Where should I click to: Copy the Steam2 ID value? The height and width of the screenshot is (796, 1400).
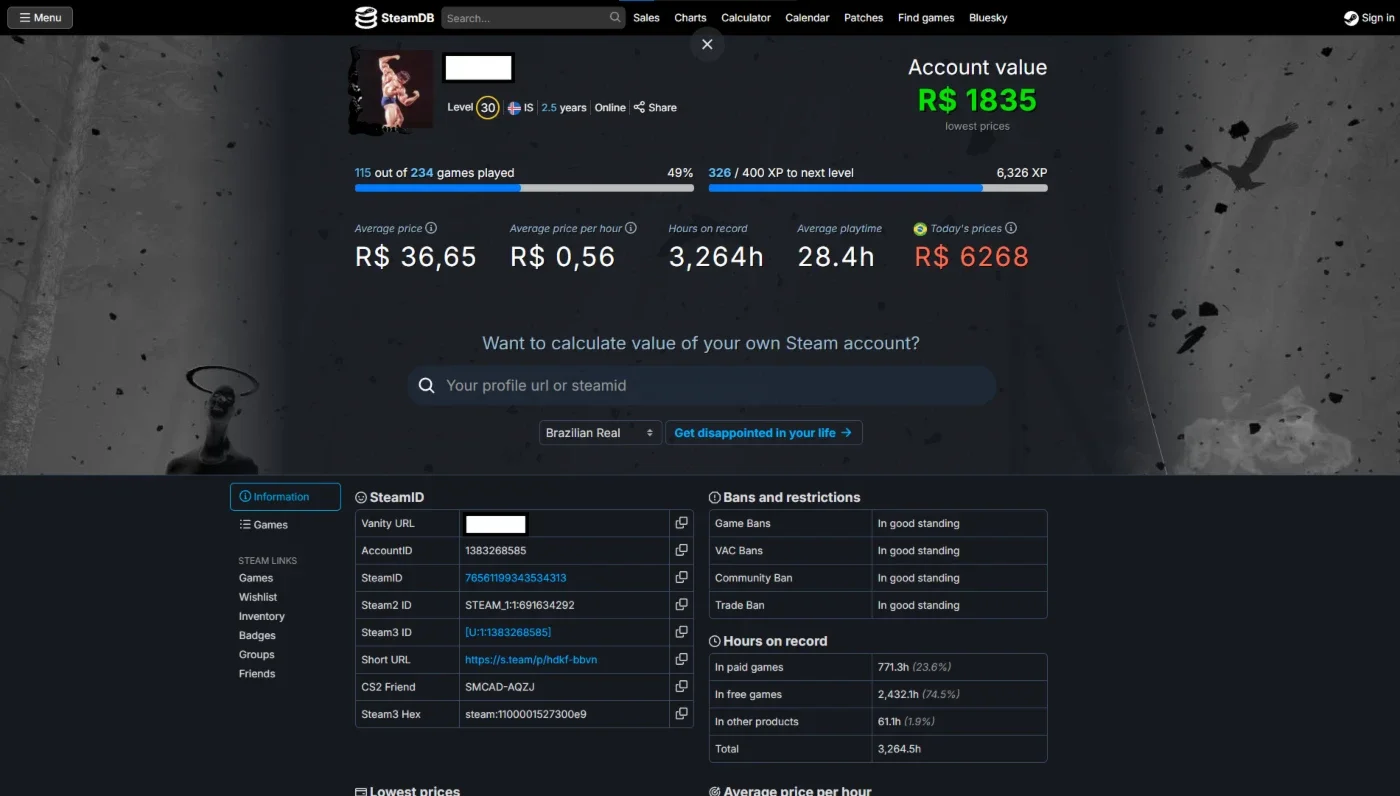681,604
